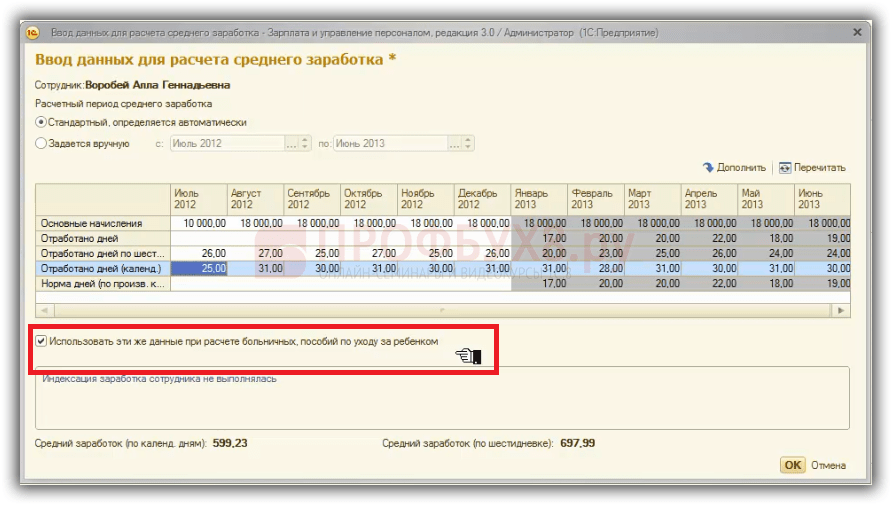Open the period start 'Июль 2012' picker button
This screenshot has height=505, width=892.
[292, 144]
